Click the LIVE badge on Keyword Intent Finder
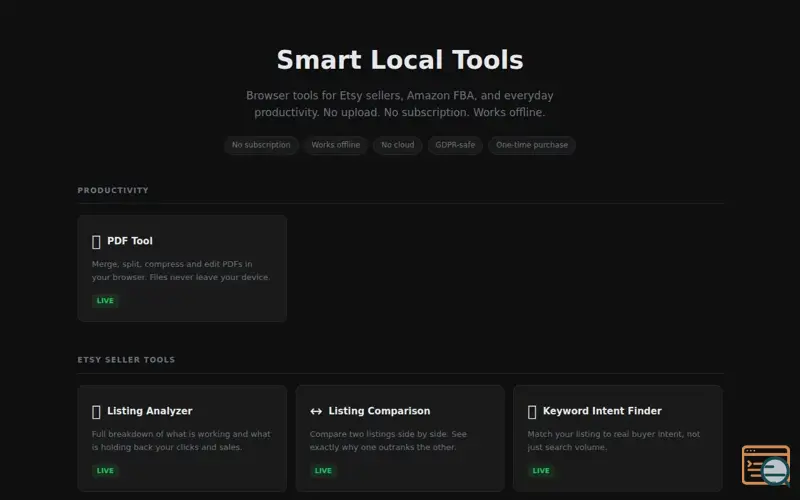This screenshot has width=800, height=500. click(541, 470)
